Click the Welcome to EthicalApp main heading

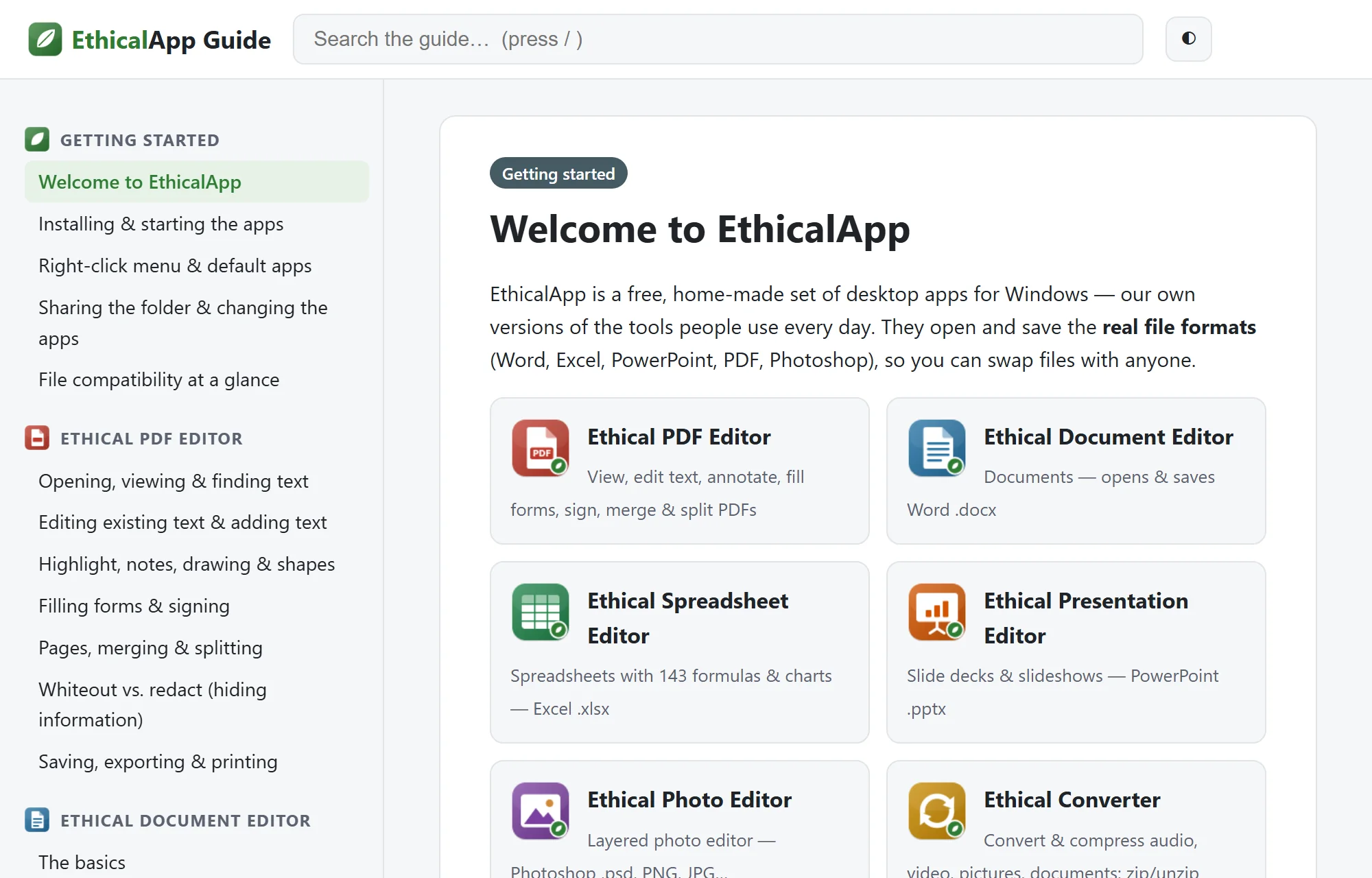click(x=700, y=228)
